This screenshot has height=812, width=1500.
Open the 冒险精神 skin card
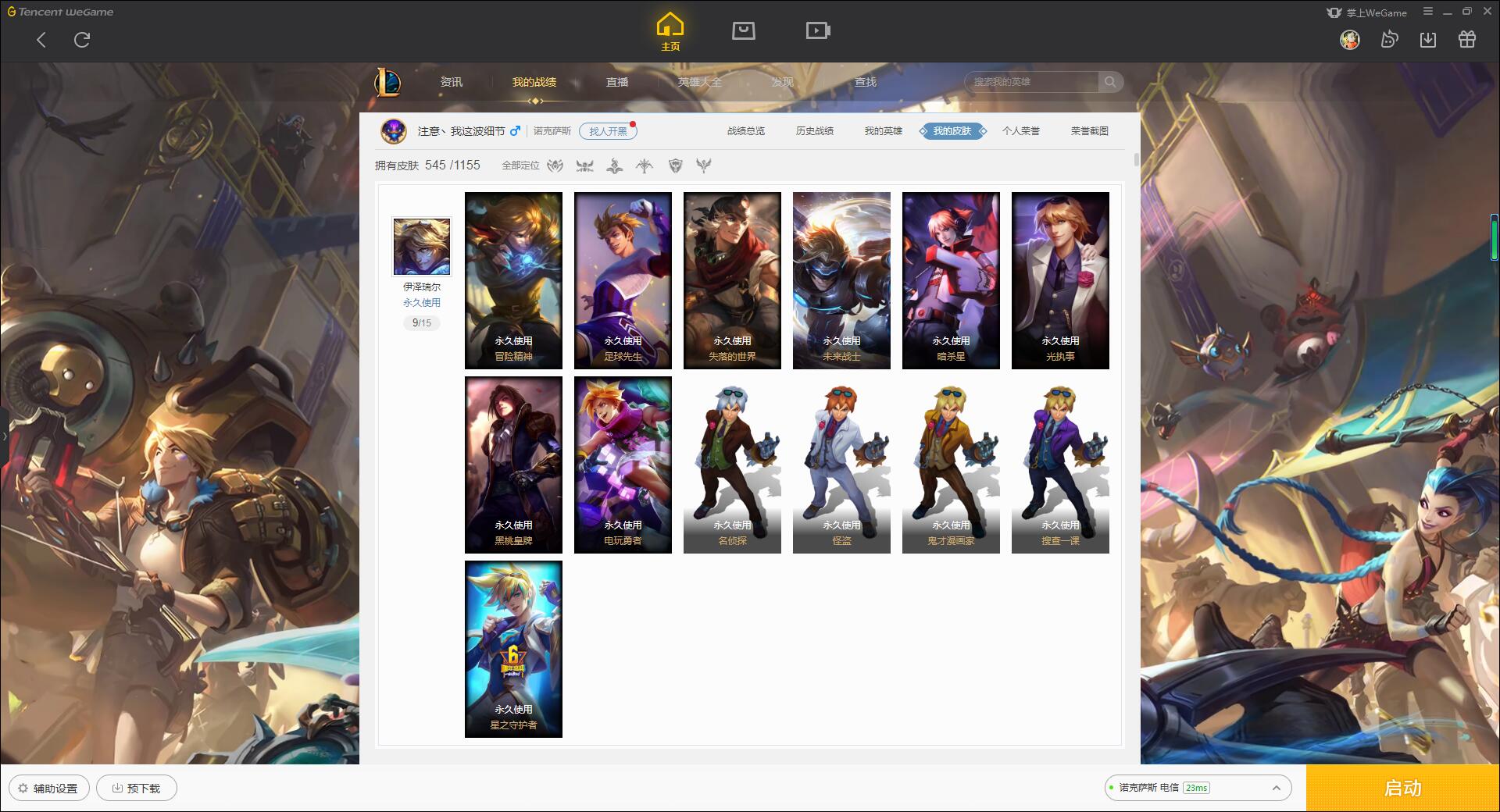click(513, 280)
